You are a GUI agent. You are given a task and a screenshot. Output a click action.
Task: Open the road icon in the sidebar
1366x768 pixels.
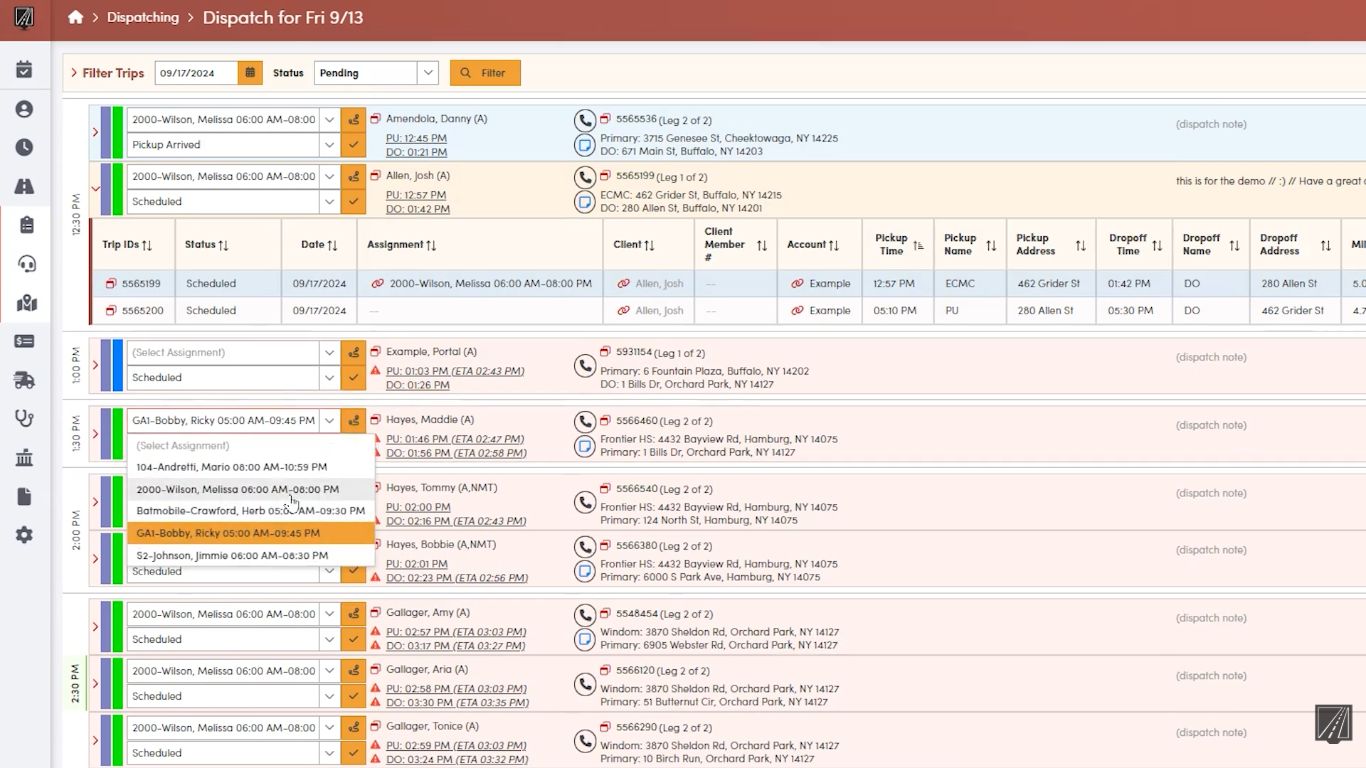point(24,186)
